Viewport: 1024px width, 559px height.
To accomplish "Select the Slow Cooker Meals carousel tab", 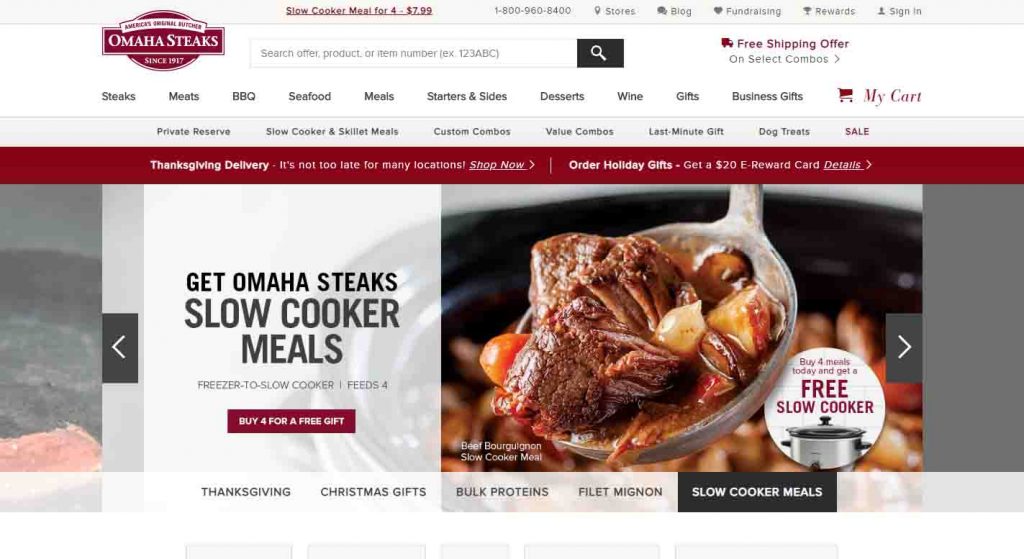I will click(757, 492).
